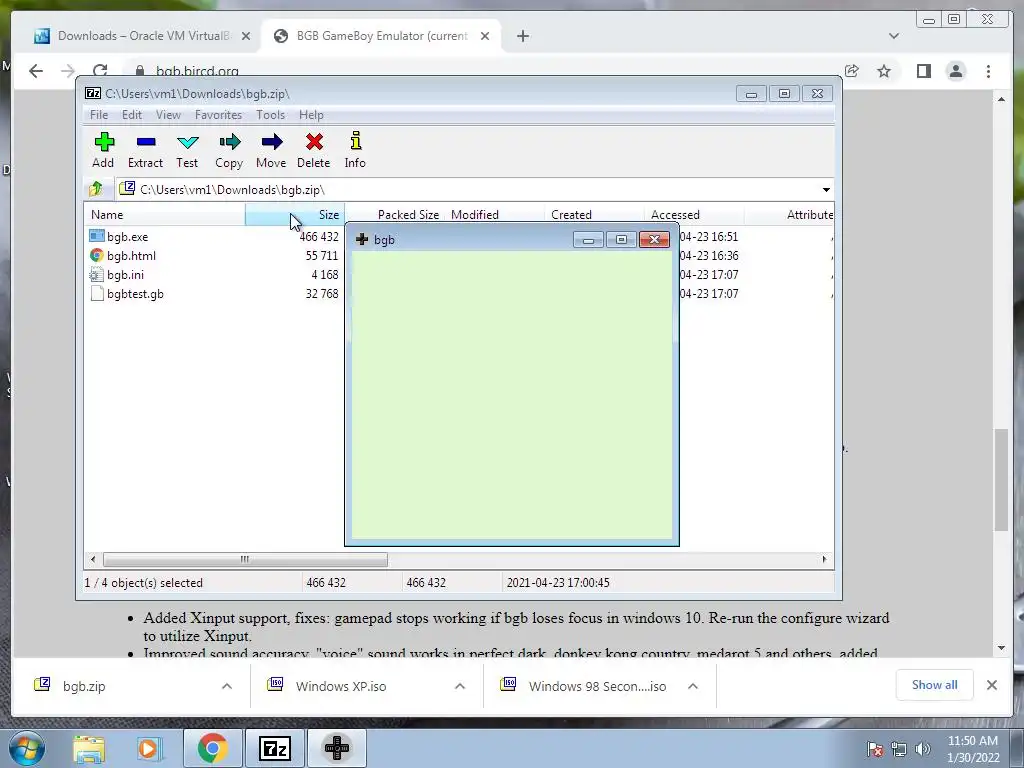
Task: Open Windows XP.iso from the downloads bar
Action: click(x=340, y=686)
